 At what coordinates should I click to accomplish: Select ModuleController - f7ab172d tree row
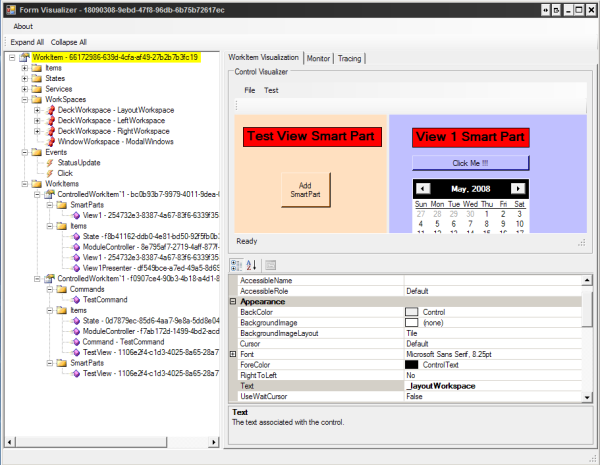point(151,331)
